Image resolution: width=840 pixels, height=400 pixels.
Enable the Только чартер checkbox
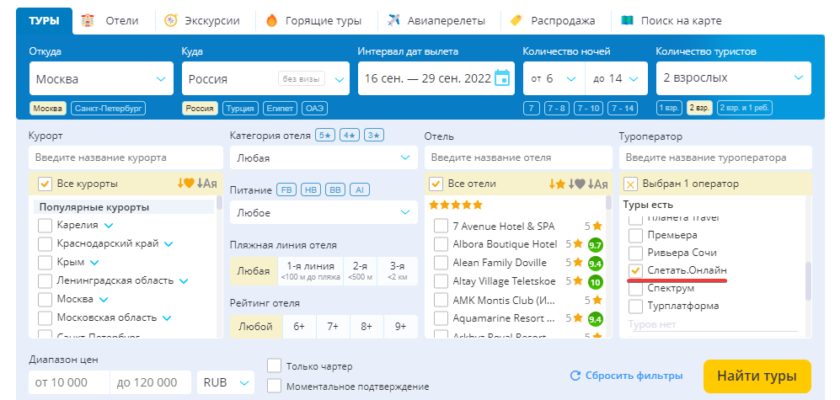coord(274,366)
